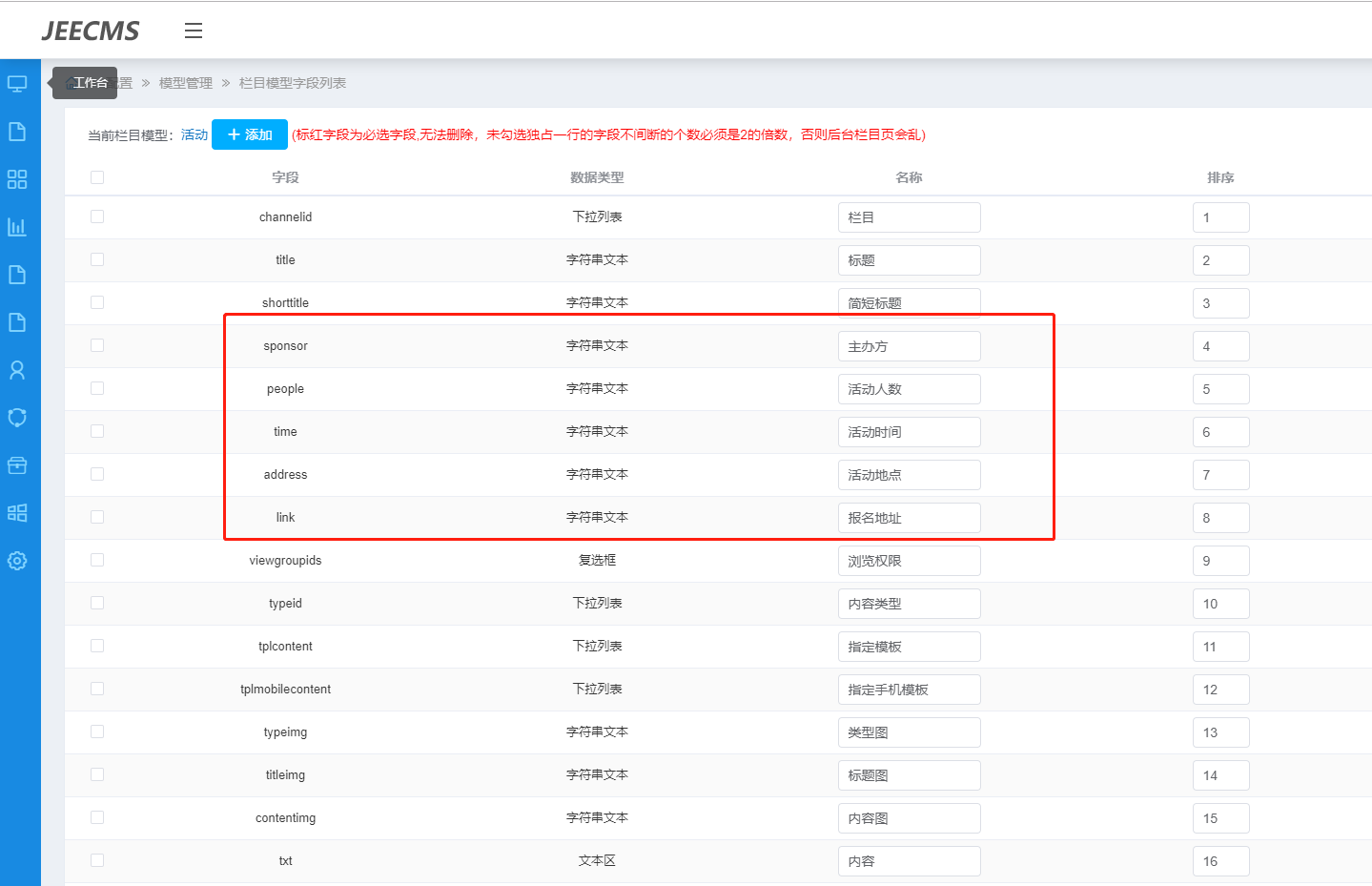Select the checkbox for the channelid row
This screenshot has width=1372, height=886.
[x=97, y=216]
